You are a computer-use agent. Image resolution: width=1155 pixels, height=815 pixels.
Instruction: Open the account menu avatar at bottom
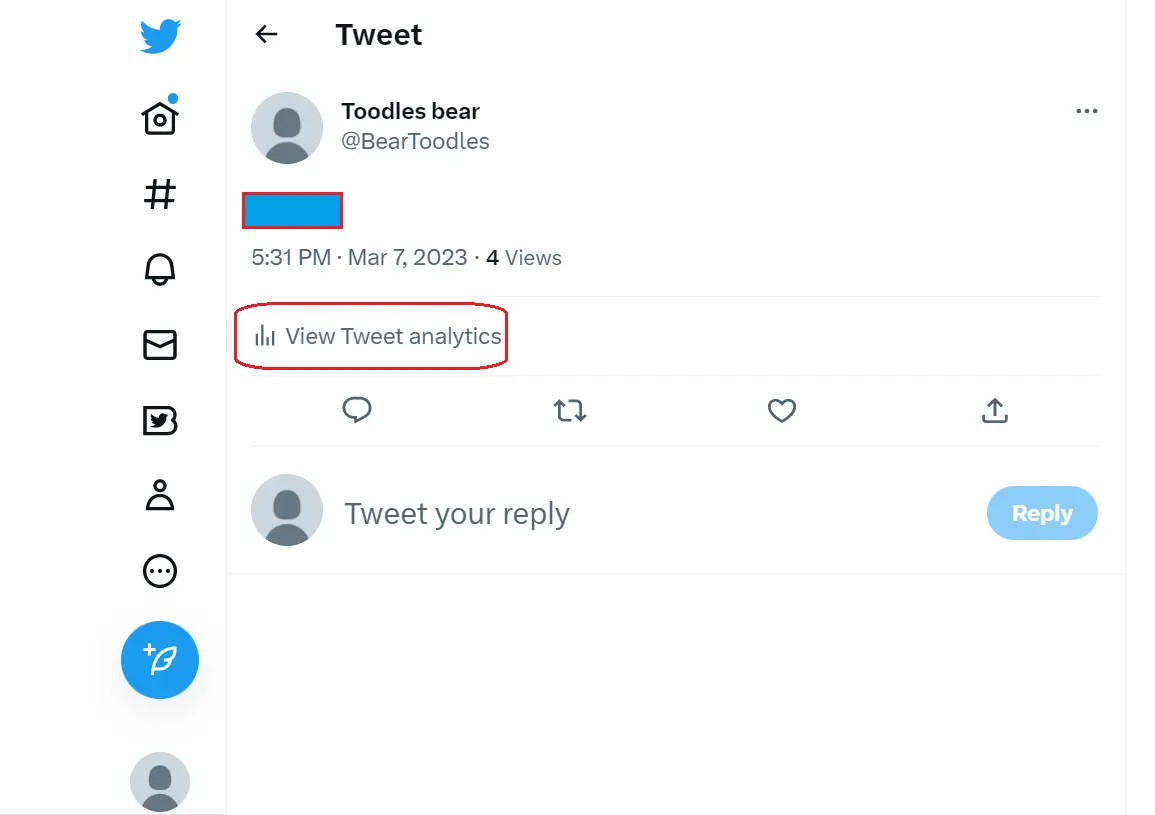click(x=160, y=781)
